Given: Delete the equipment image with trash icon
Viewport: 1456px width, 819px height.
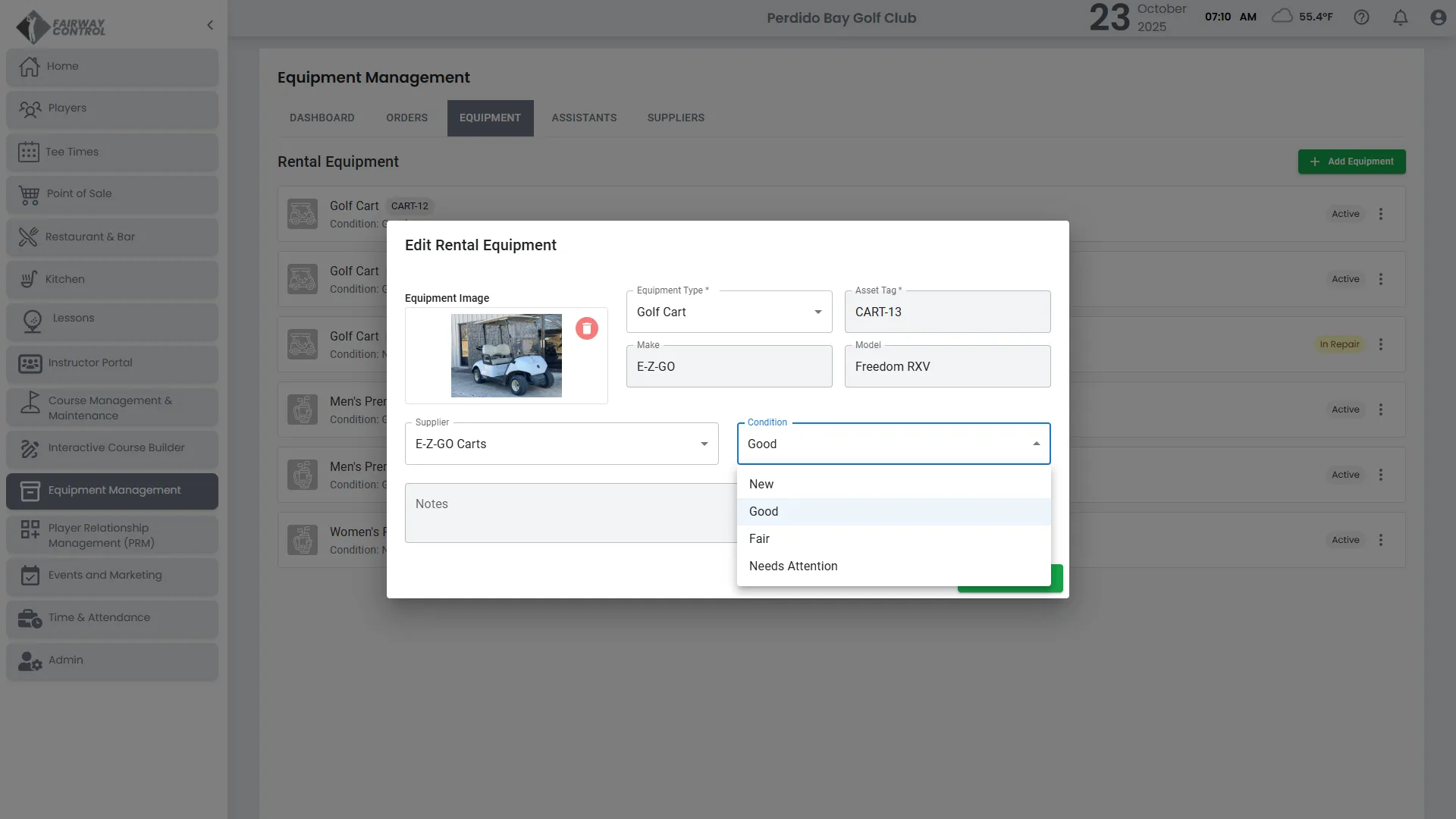Looking at the screenshot, I should tap(586, 328).
